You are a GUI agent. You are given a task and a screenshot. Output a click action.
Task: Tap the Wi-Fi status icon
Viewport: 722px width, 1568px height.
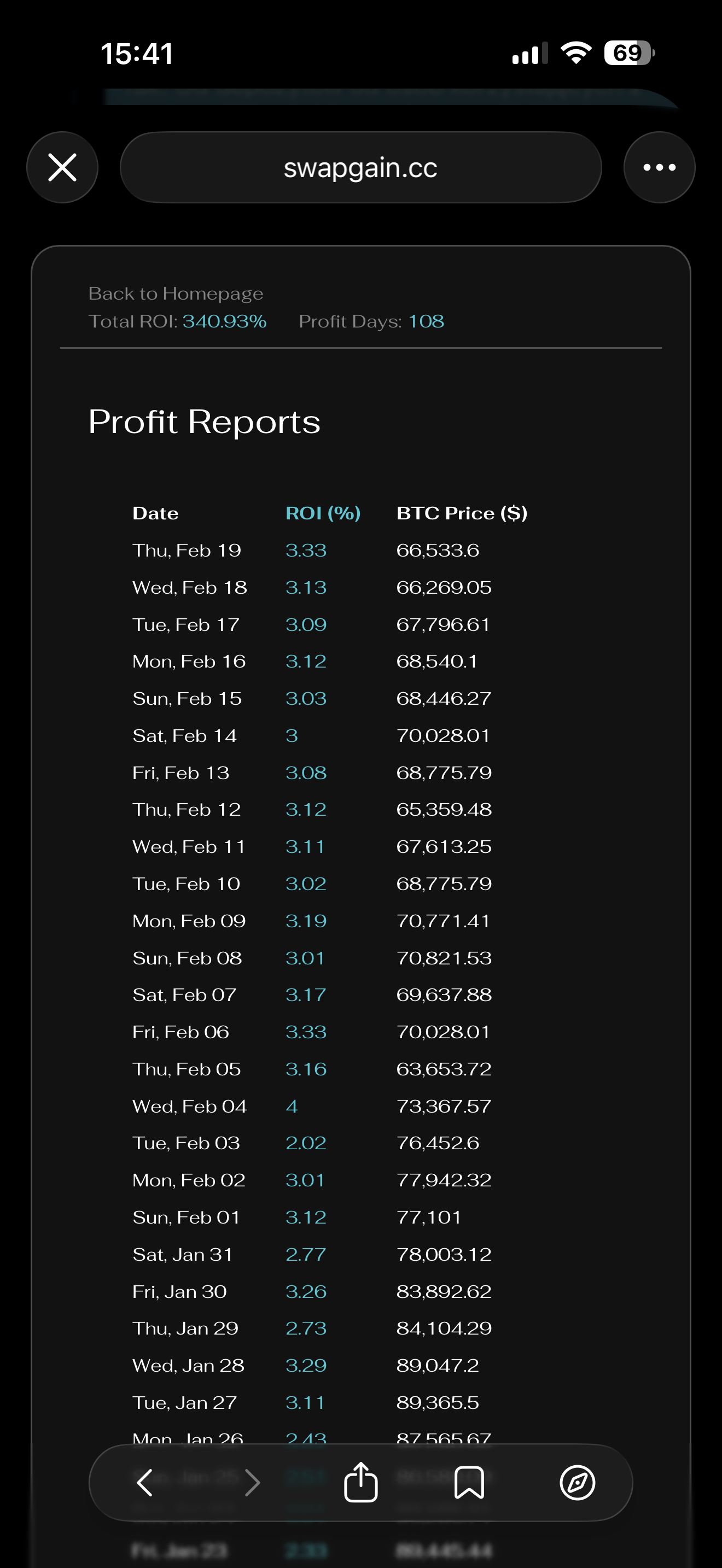576,53
